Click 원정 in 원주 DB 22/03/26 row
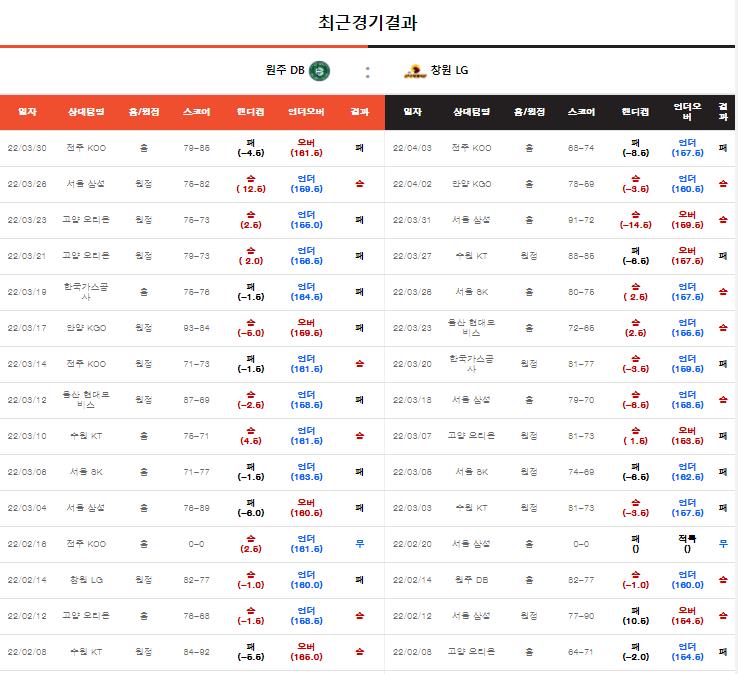Screen dimensions: 738x674 [144, 184]
